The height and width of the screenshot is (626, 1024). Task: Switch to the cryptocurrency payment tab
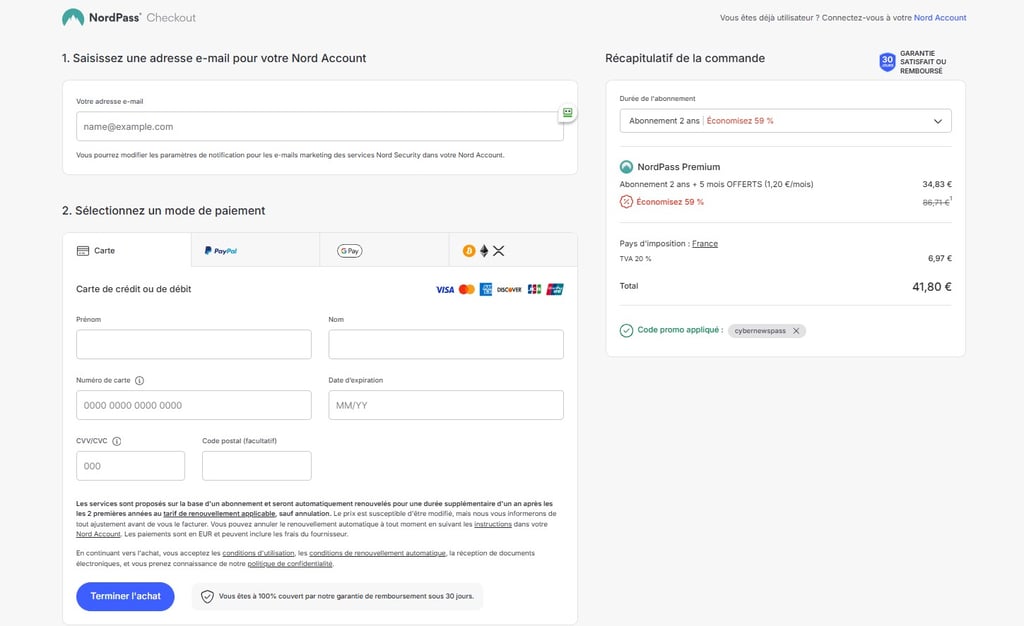[x=513, y=251]
